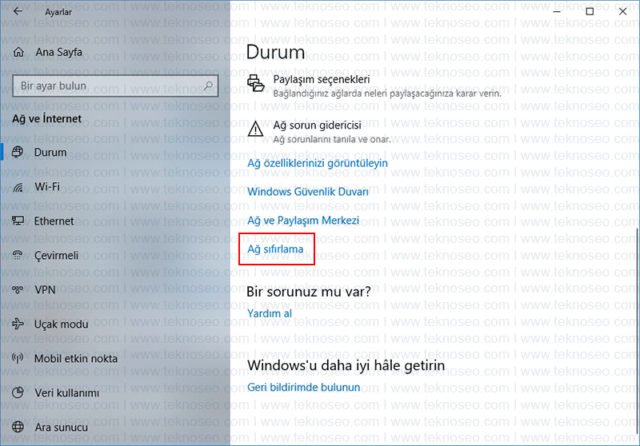Image resolution: width=640 pixels, height=446 pixels.
Task: Click the Yardım al link
Action: (x=269, y=313)
